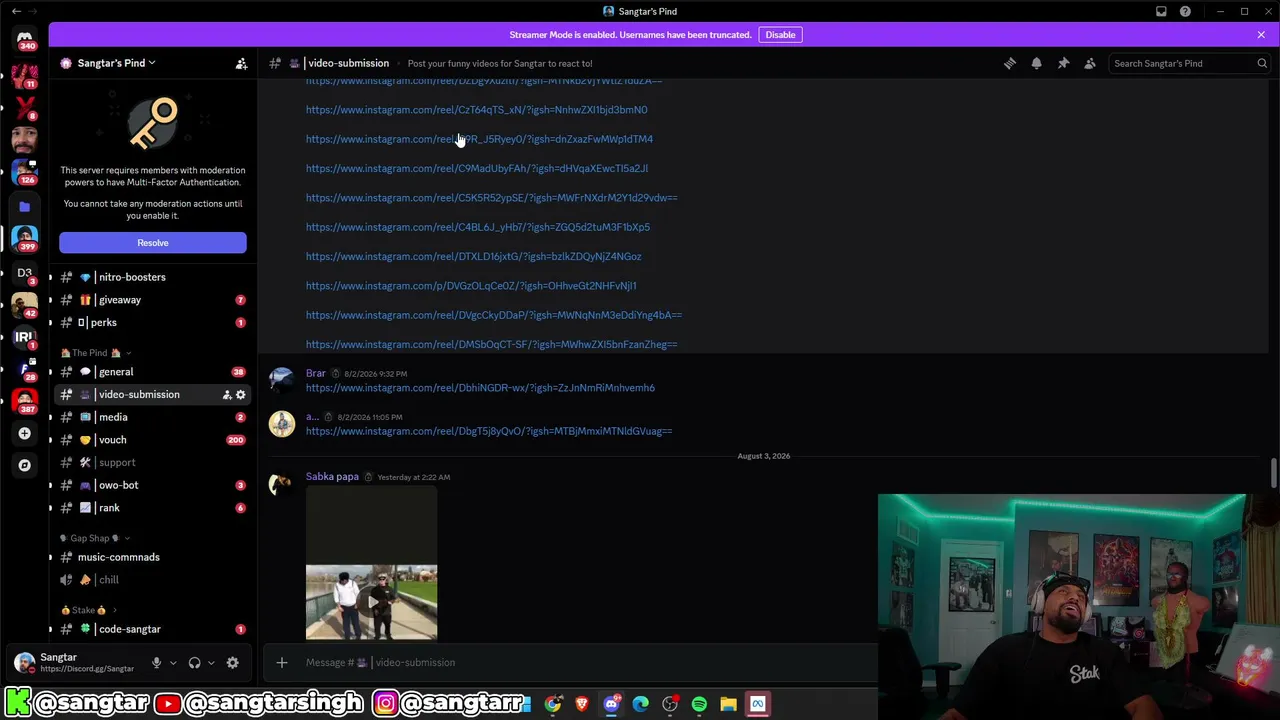Open server with 340 badge in sidebar
1280x720 pixels.
tap(25, 40)
